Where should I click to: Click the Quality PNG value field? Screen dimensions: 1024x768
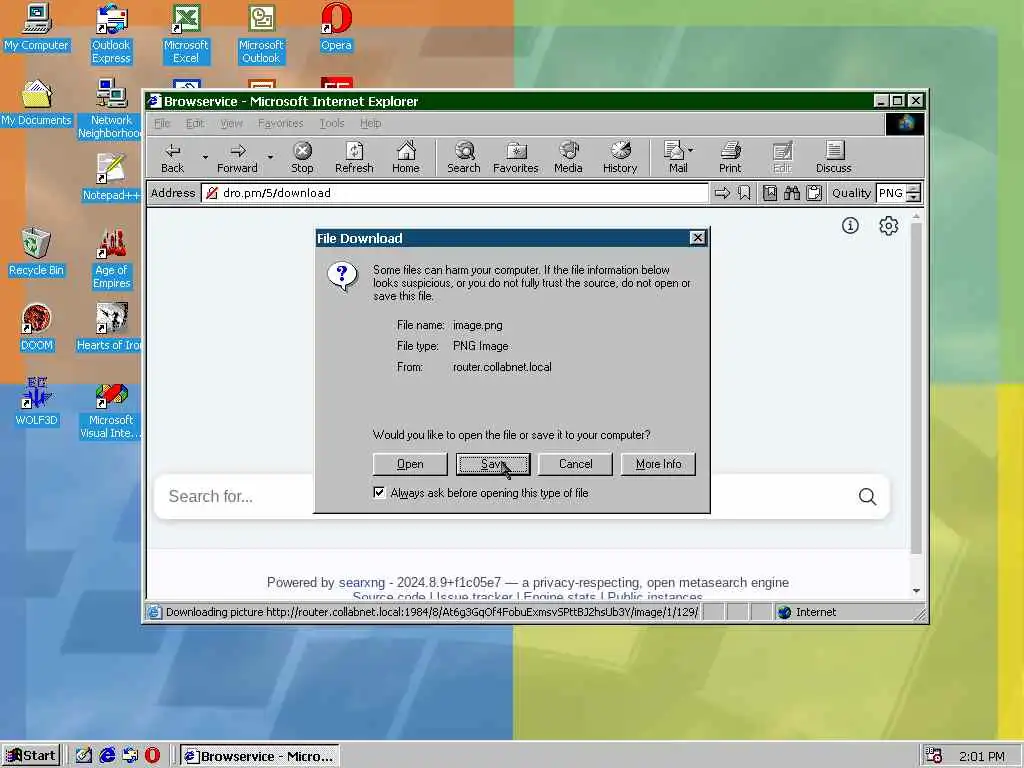point(891,193)
